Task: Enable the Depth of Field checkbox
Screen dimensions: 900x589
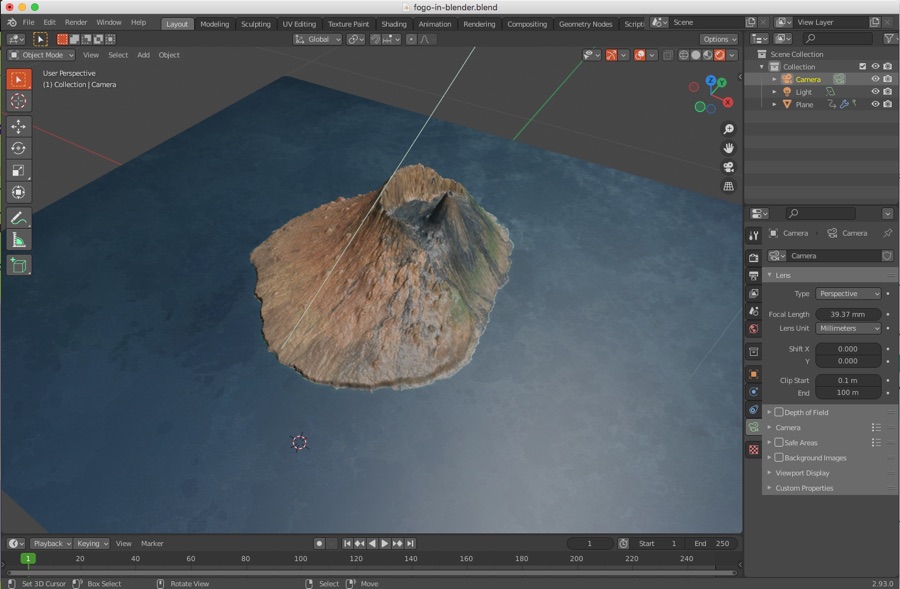Action: click(779, 412)
